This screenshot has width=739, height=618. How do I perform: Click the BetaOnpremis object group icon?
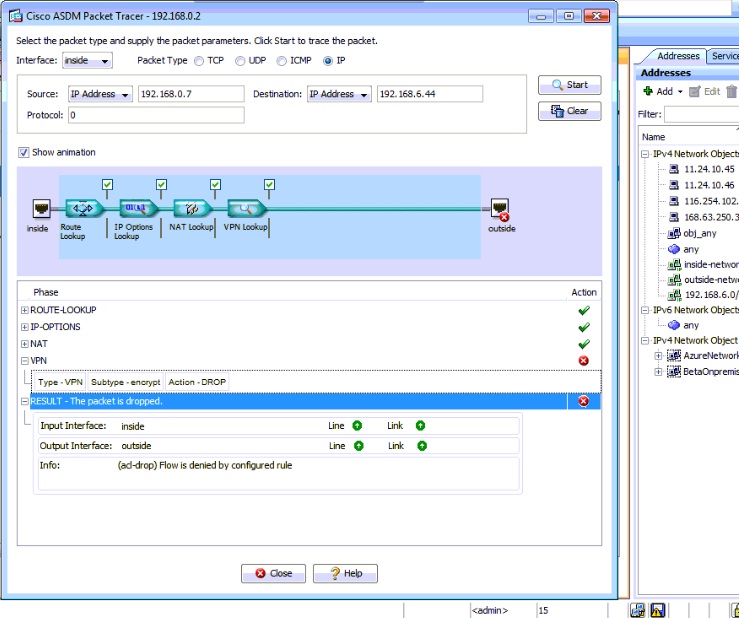[x=674, y=371]
